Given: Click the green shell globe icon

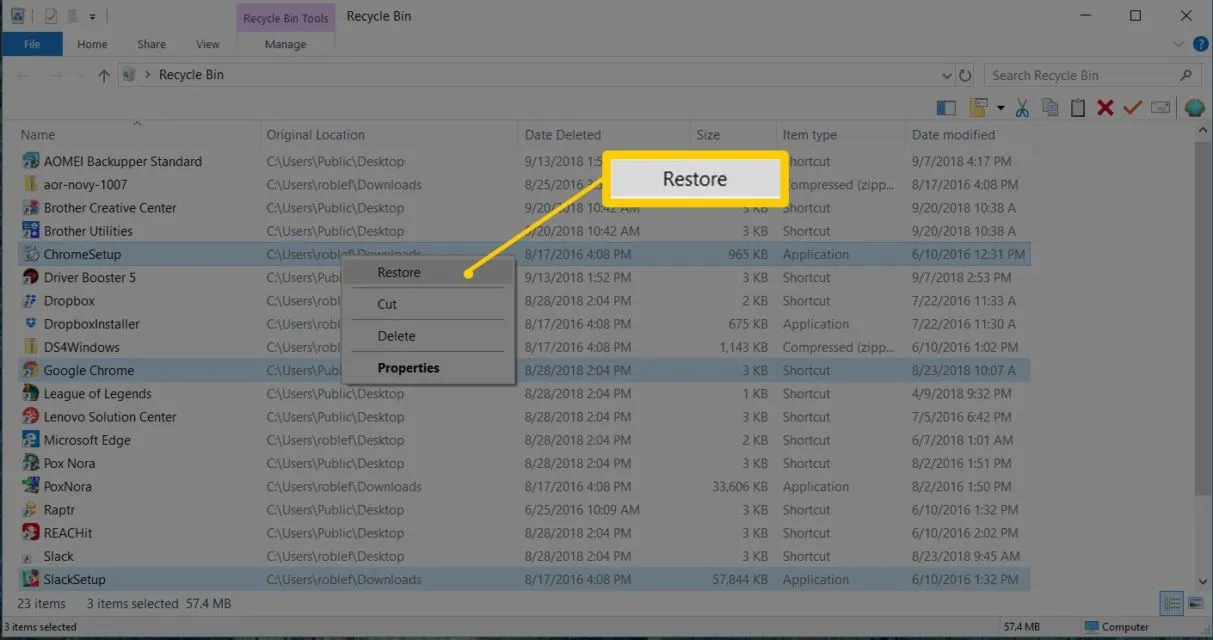Looking at the screenshot, I should (x=1194, y=107).
